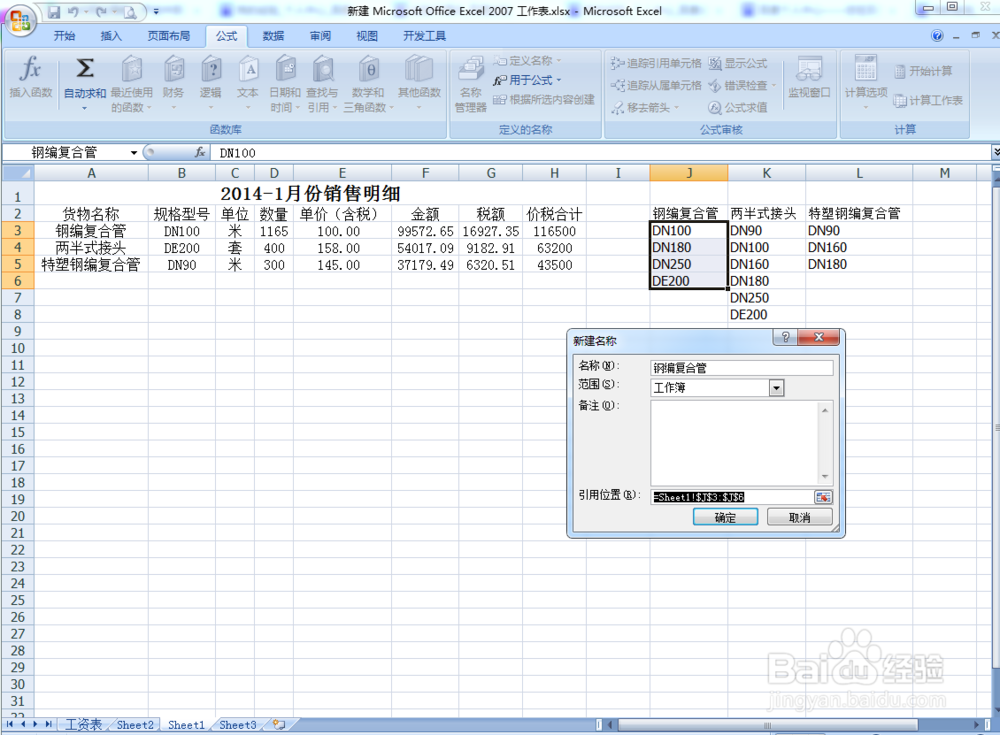
Task: Open the Text functions icon
Action: [x=247, y=69]
